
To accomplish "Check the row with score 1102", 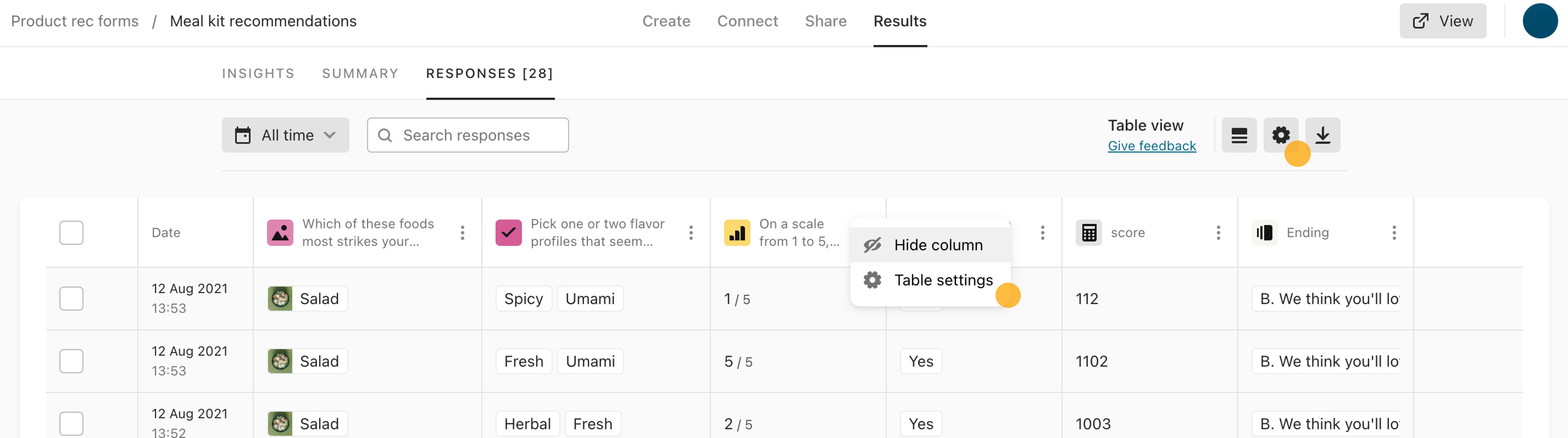I will coord(71,361).
